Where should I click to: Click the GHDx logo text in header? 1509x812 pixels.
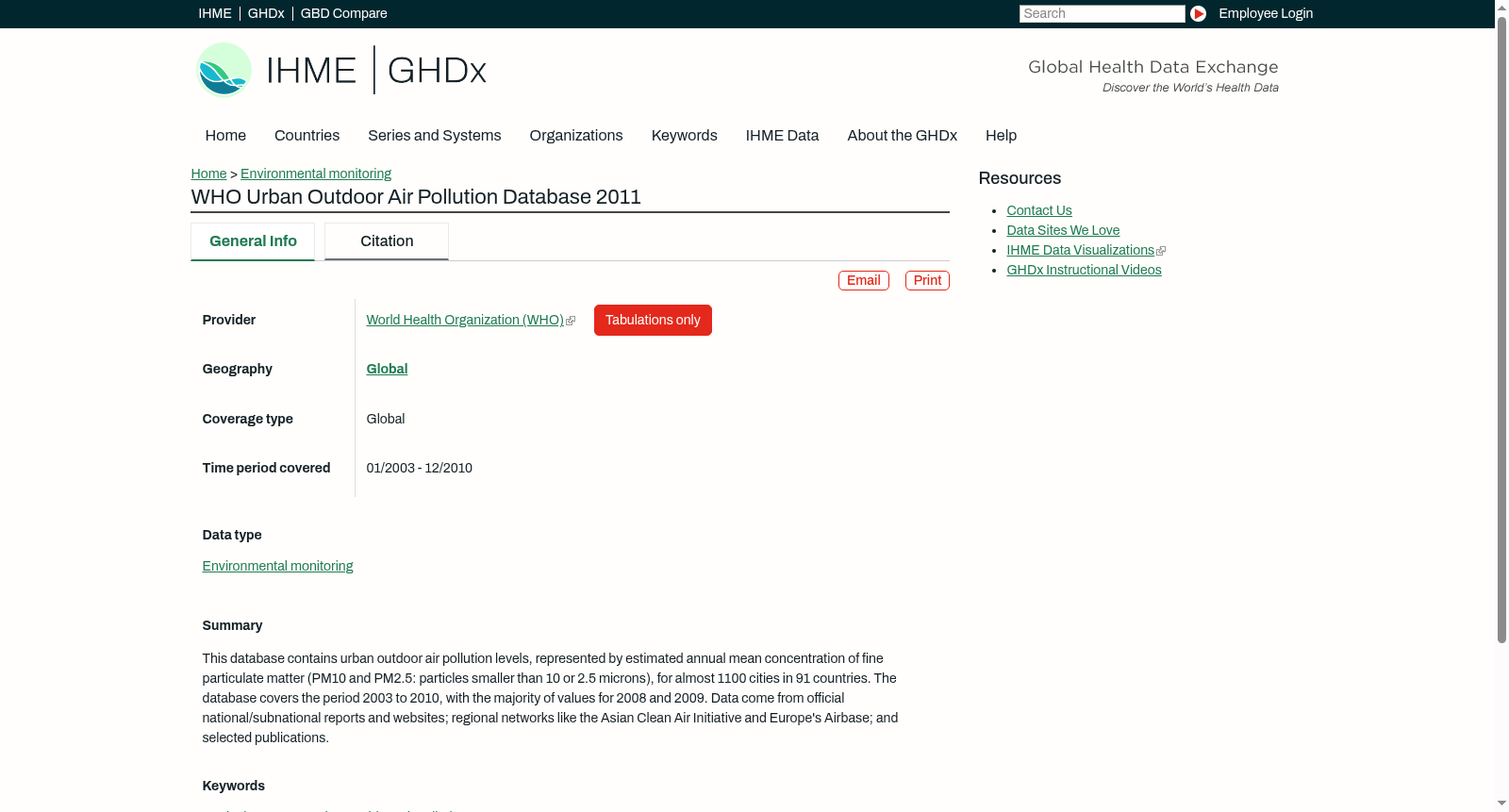click(x=437, y=71)
